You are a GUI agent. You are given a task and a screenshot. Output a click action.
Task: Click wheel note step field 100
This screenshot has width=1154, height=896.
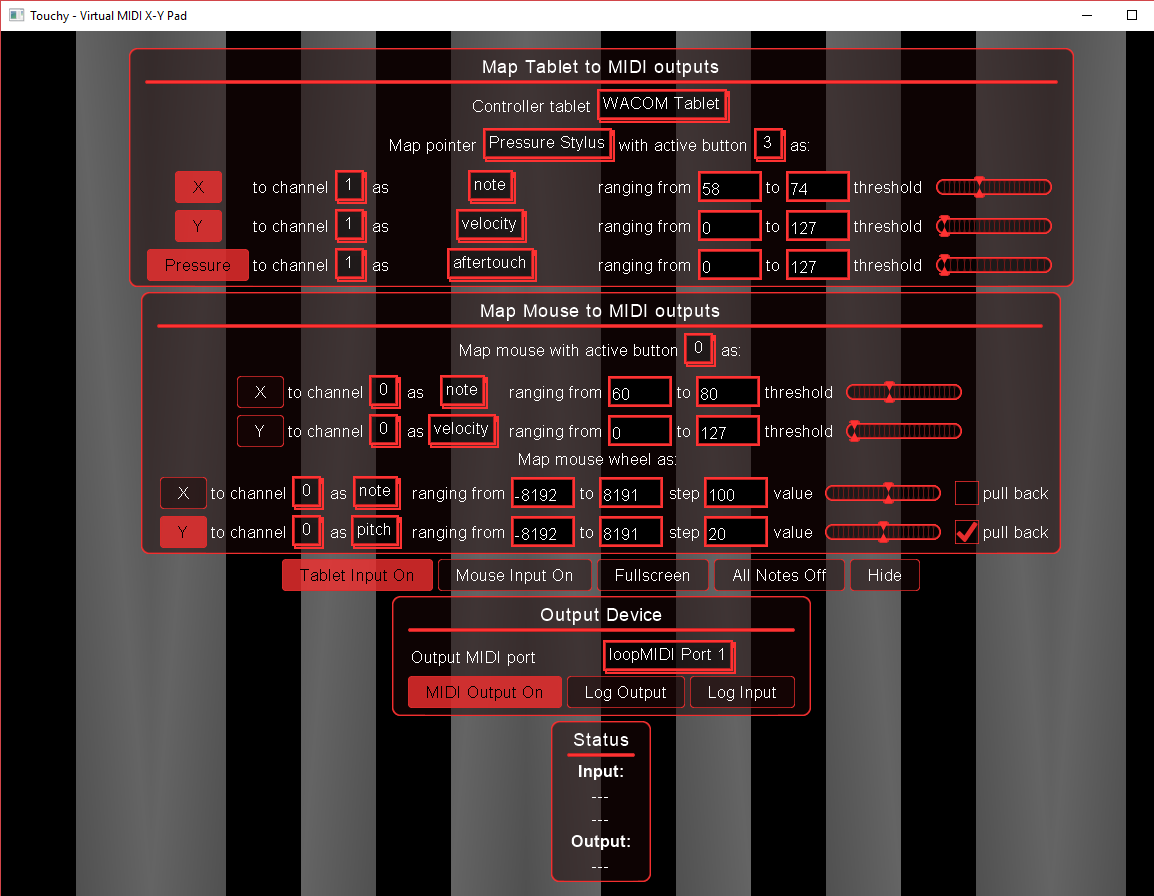tap(737, 493)
